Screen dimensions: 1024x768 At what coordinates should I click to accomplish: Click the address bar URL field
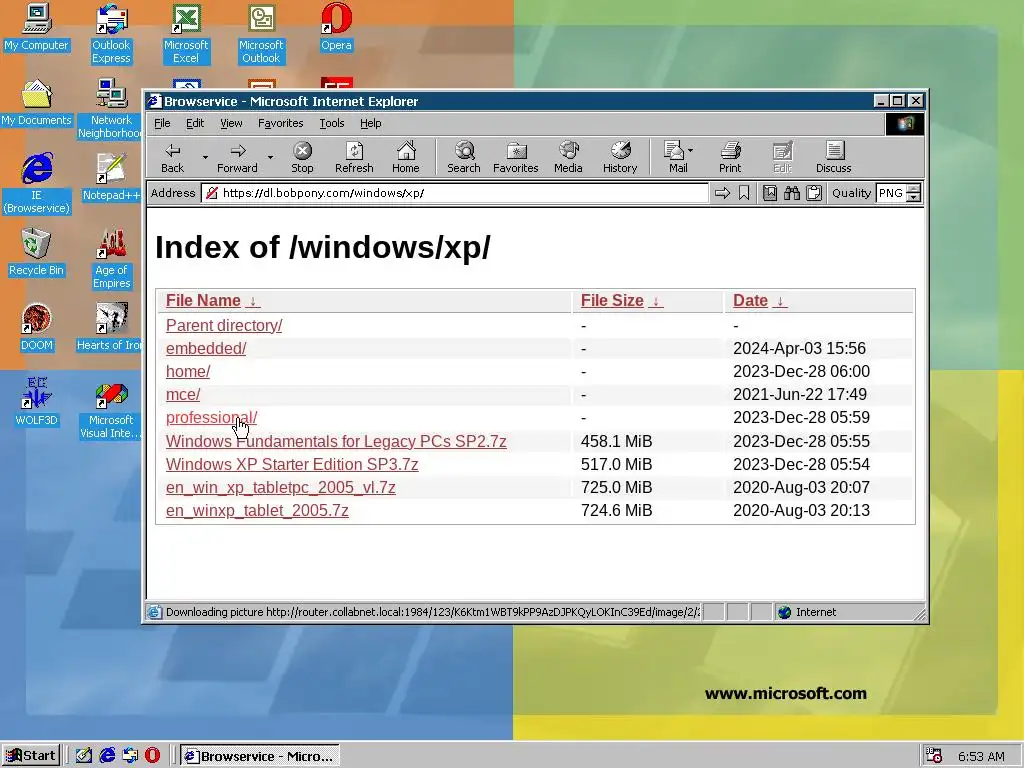455,193
